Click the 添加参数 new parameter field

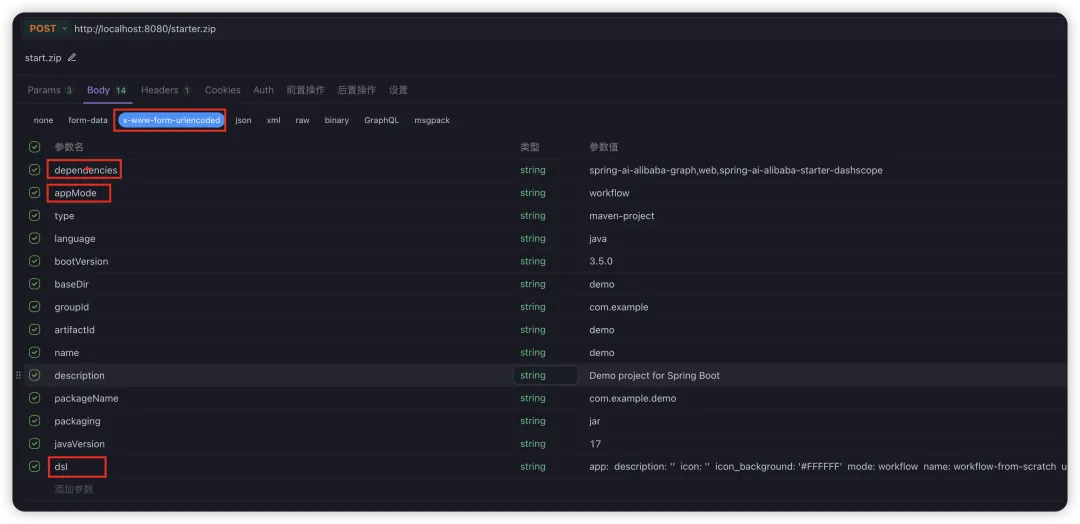click(x=74, y=489)
